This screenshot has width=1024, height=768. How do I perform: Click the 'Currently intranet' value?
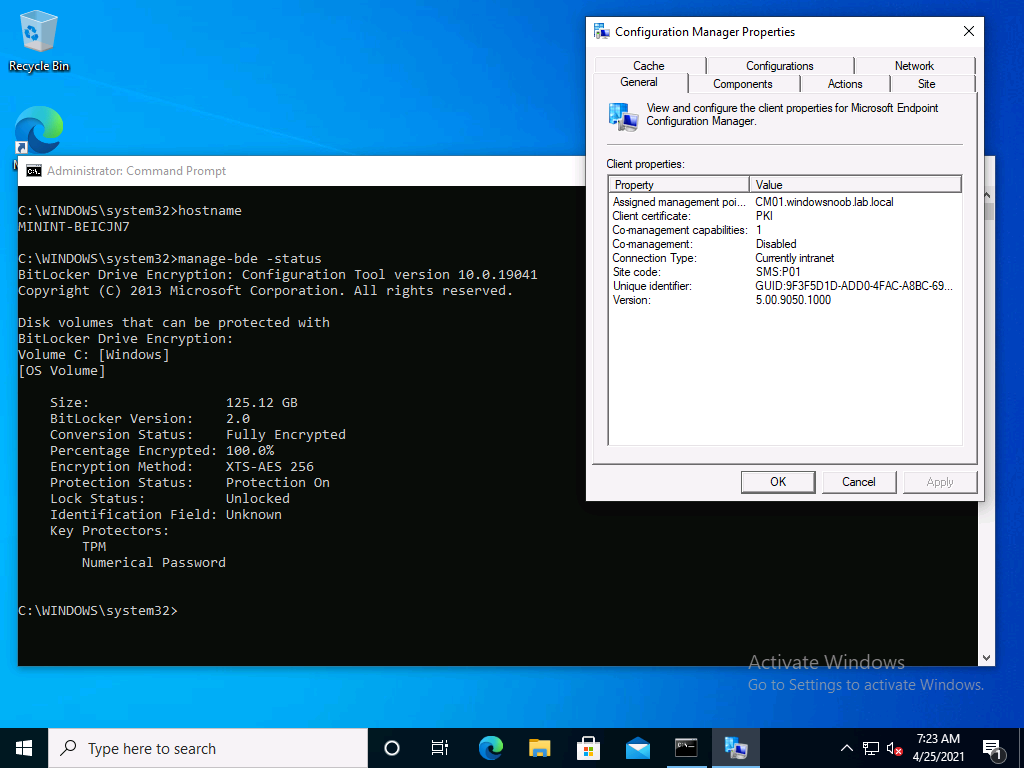[795, 258]
